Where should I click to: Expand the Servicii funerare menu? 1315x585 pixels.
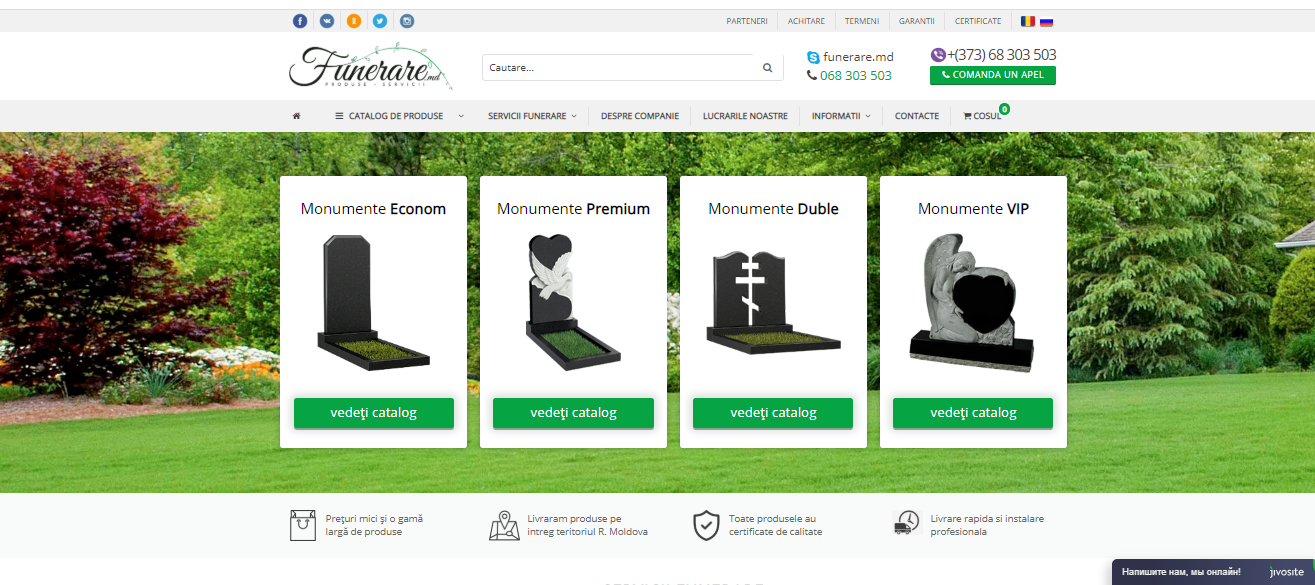point(532,116)
